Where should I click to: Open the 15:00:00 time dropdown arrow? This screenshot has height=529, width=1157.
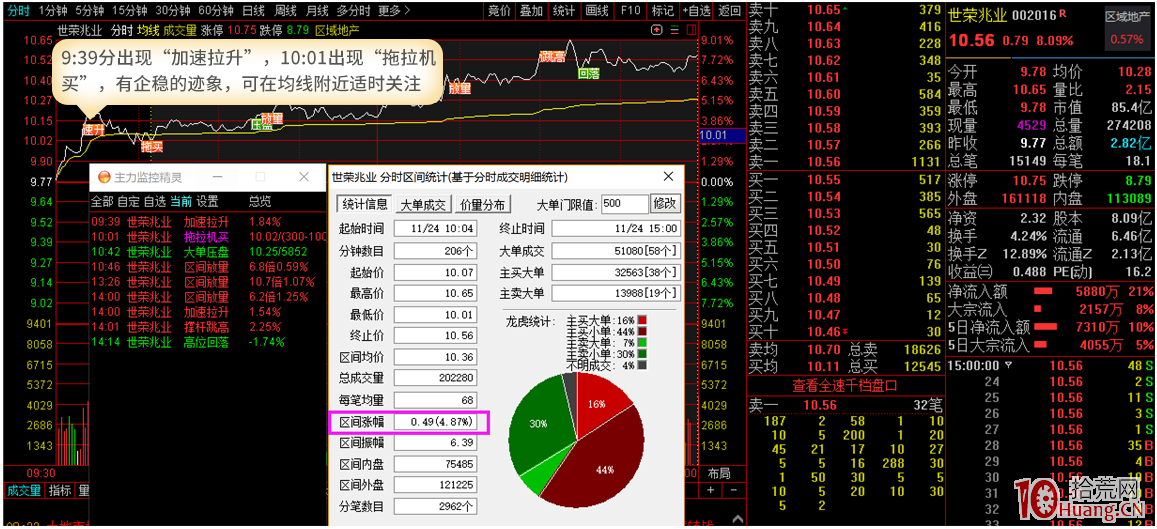point(1009,366)
